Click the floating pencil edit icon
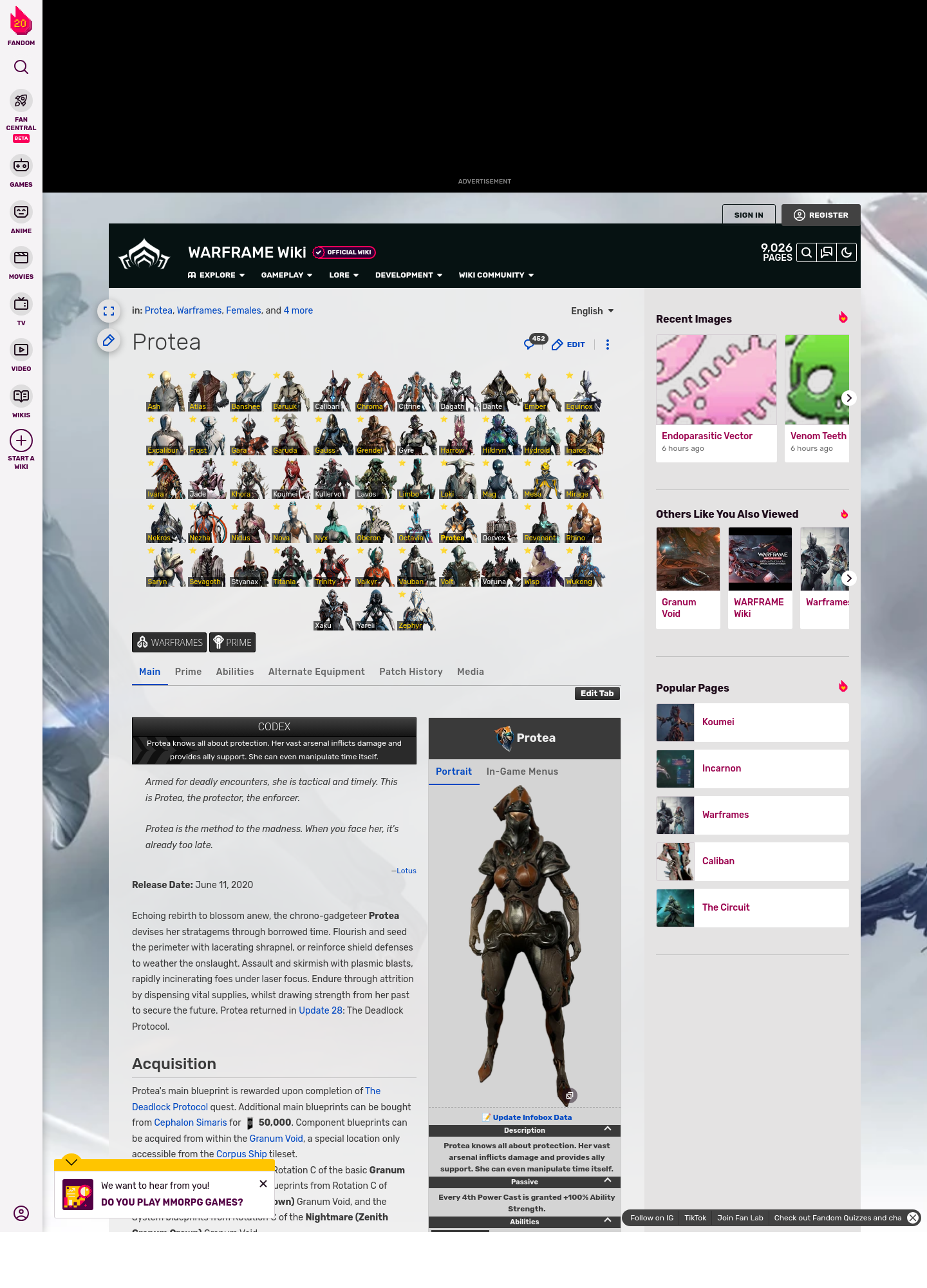 [x=109, y=340]
